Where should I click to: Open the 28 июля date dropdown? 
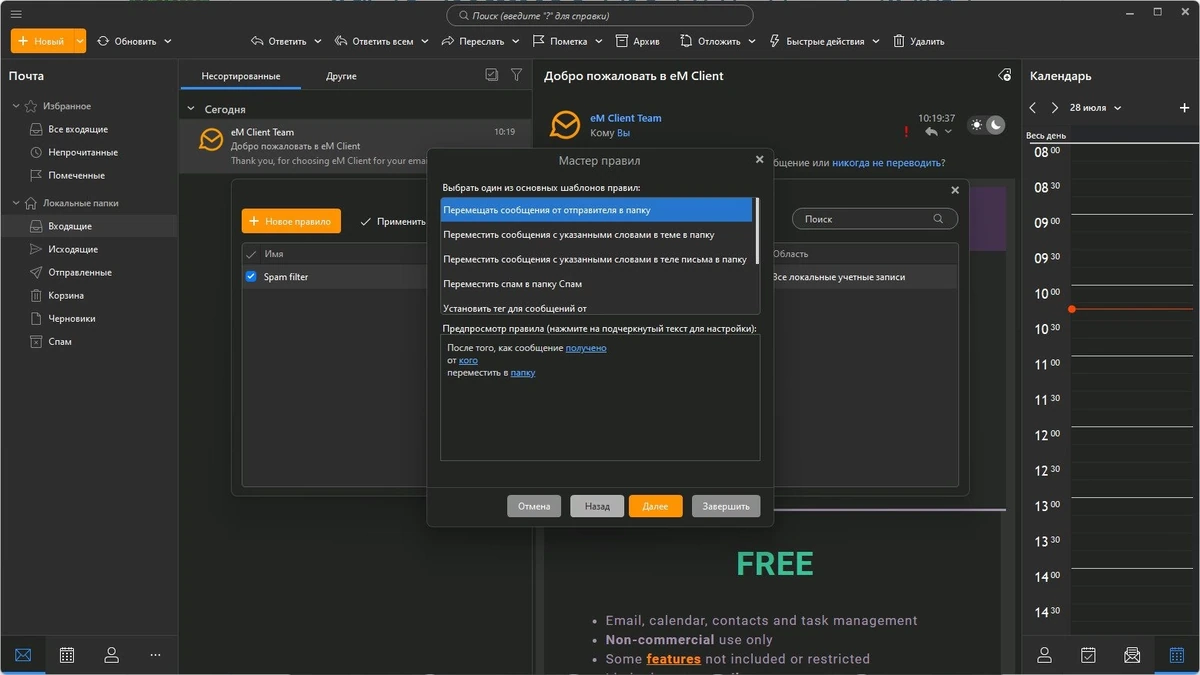(x=1095, y=108)
